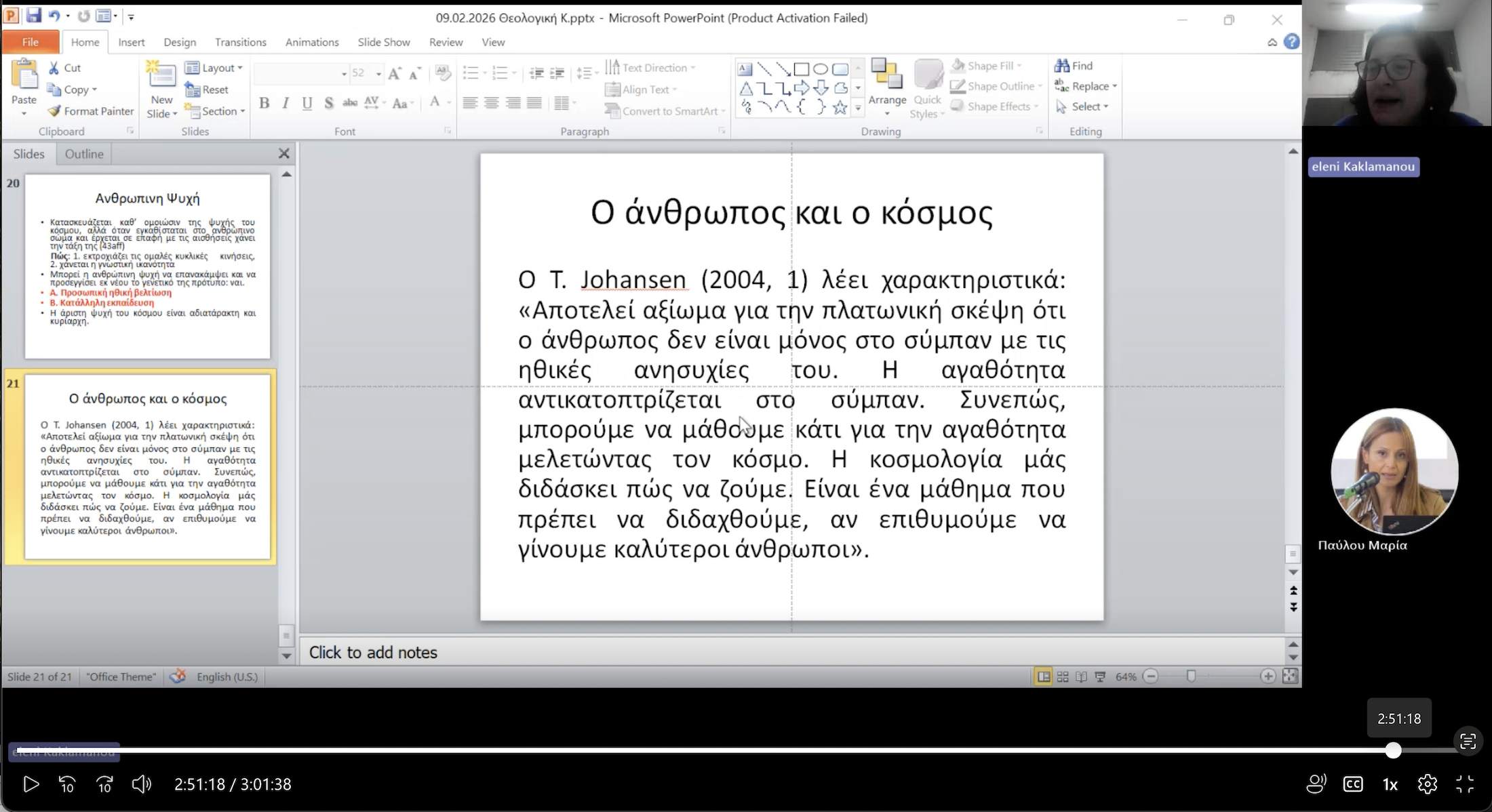Image resolution: width=1492 pixels, height=812 pixels.
Task: Click the Reset slide button
Action: 208,89
